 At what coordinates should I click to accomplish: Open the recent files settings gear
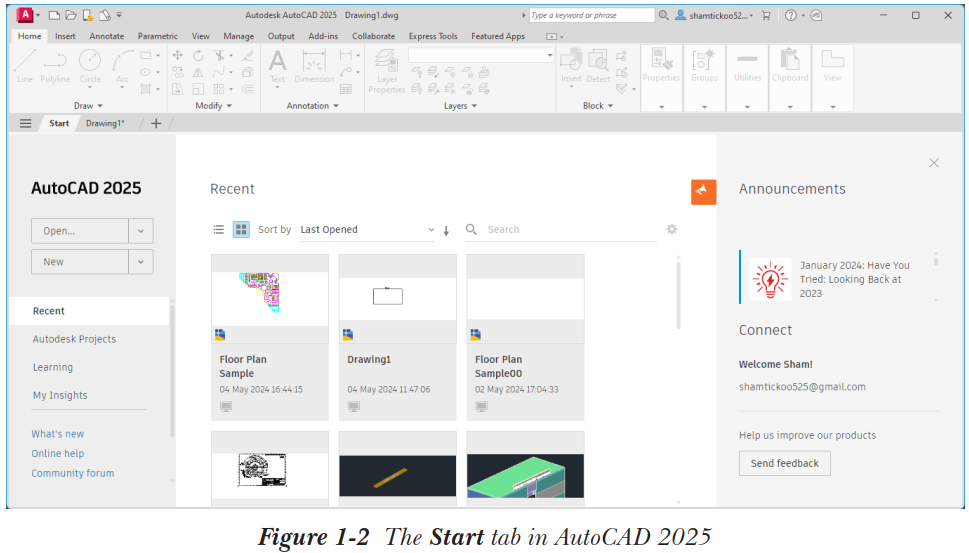point(672,229)
